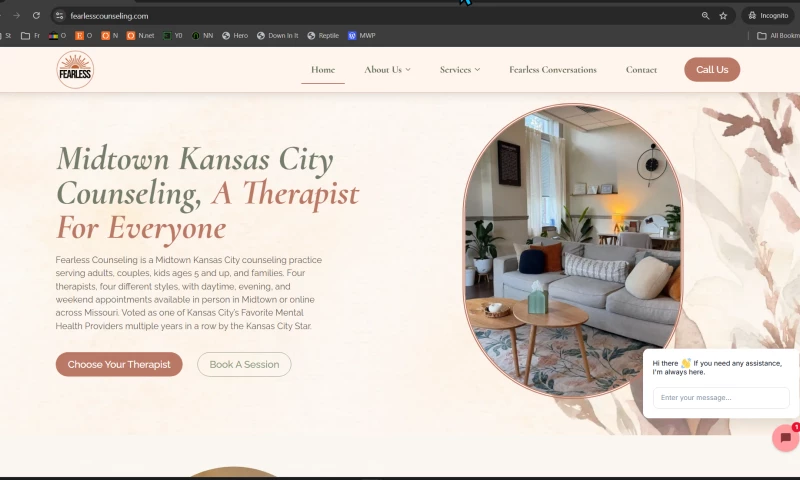This screenshot has height=480, width=800.
Task: Go to the Home nav item
Action: coord(323,70)
